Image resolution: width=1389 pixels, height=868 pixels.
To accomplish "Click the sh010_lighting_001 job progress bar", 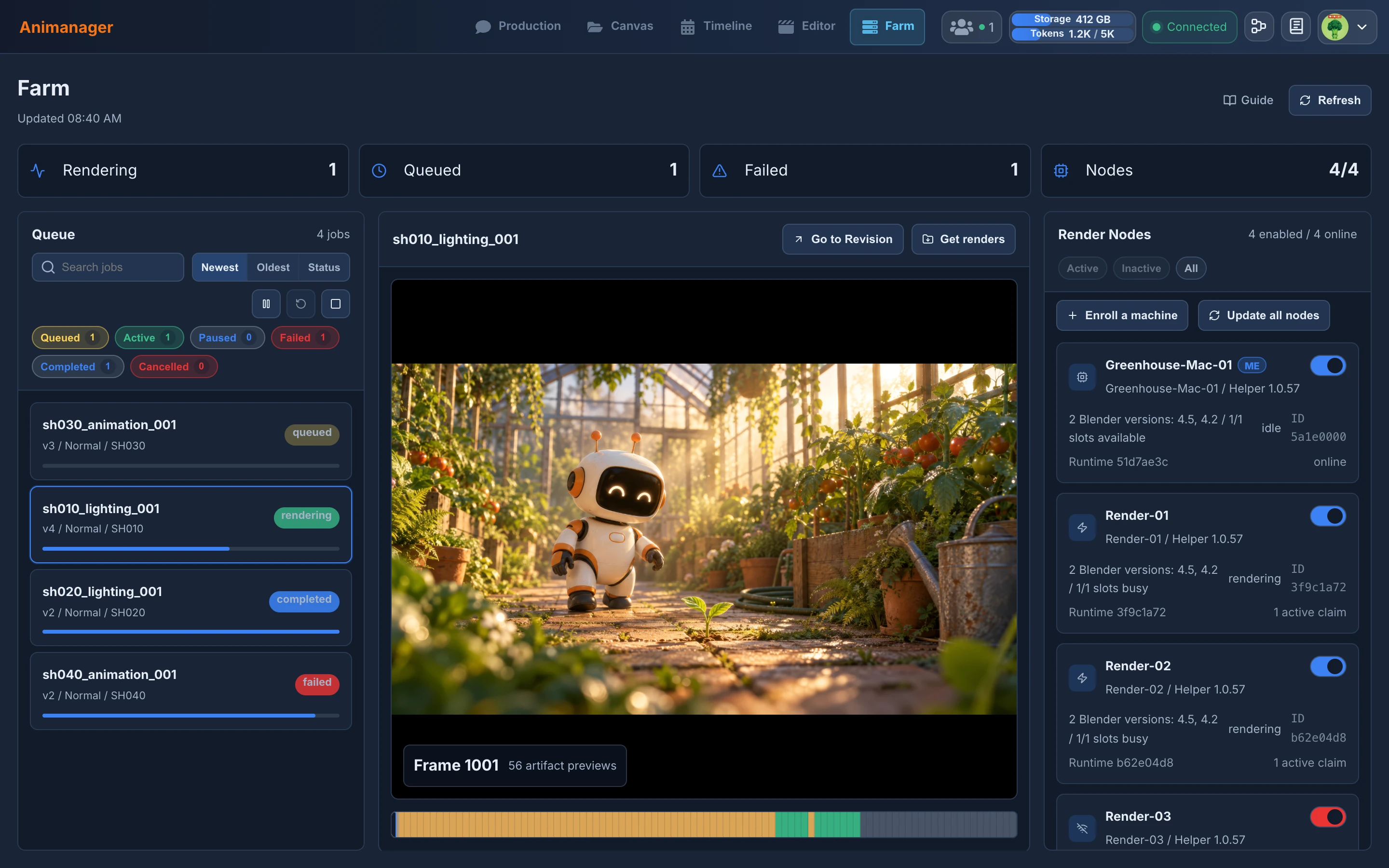I will pos(191,549).
